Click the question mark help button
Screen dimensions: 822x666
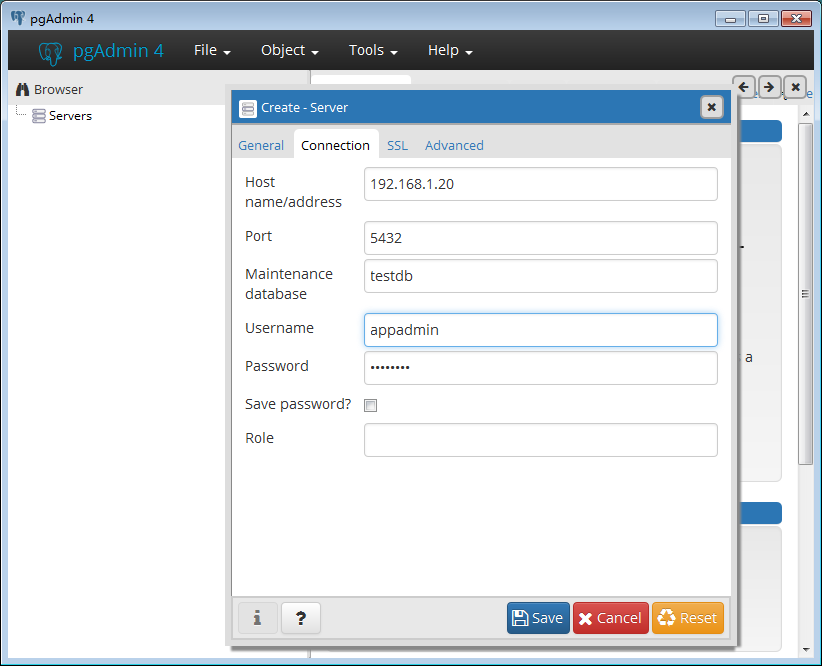(x=300, y=618)
